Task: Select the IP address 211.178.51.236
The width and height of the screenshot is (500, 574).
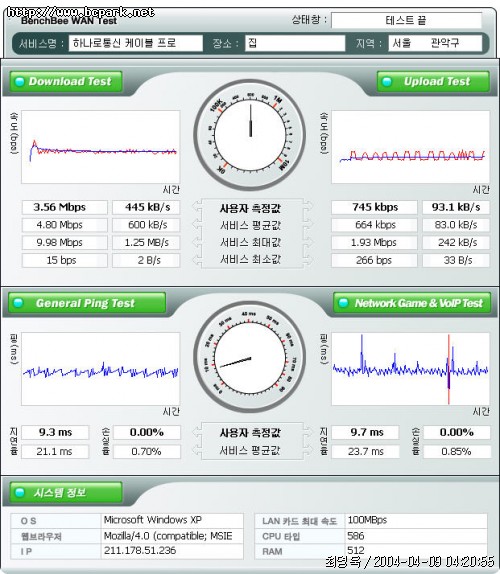Action: (172, 551)
